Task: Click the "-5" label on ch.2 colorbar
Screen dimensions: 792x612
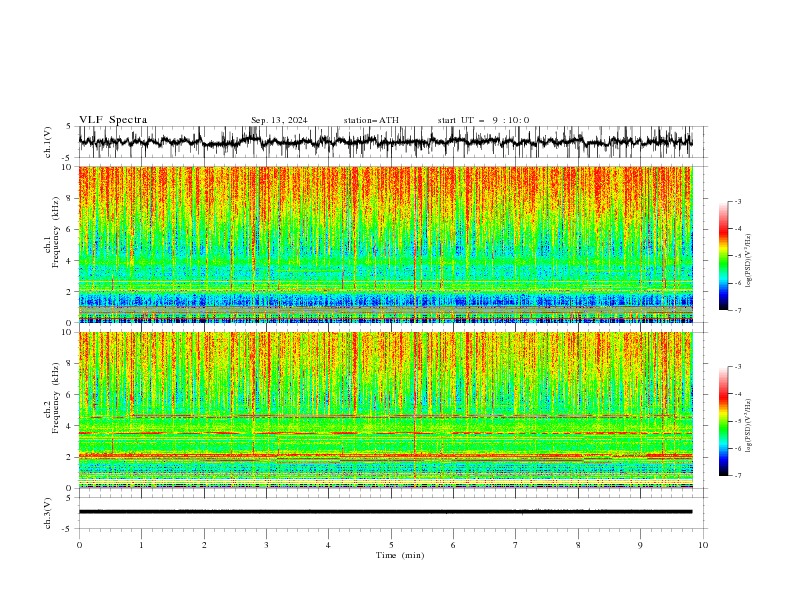Action: [x=737, y=421]
